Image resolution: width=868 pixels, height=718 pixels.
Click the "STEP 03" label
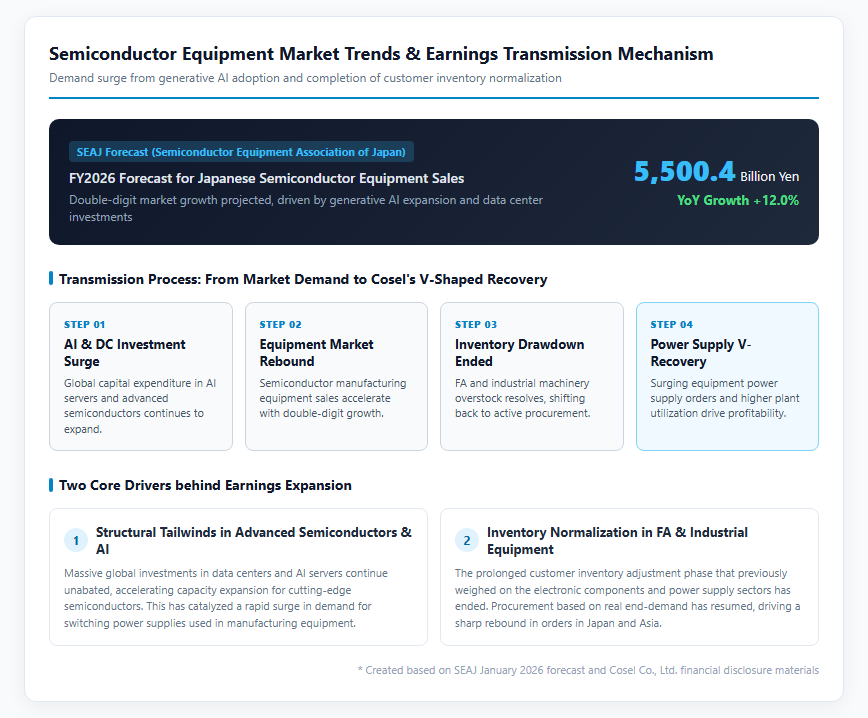(x=476, y=324)
